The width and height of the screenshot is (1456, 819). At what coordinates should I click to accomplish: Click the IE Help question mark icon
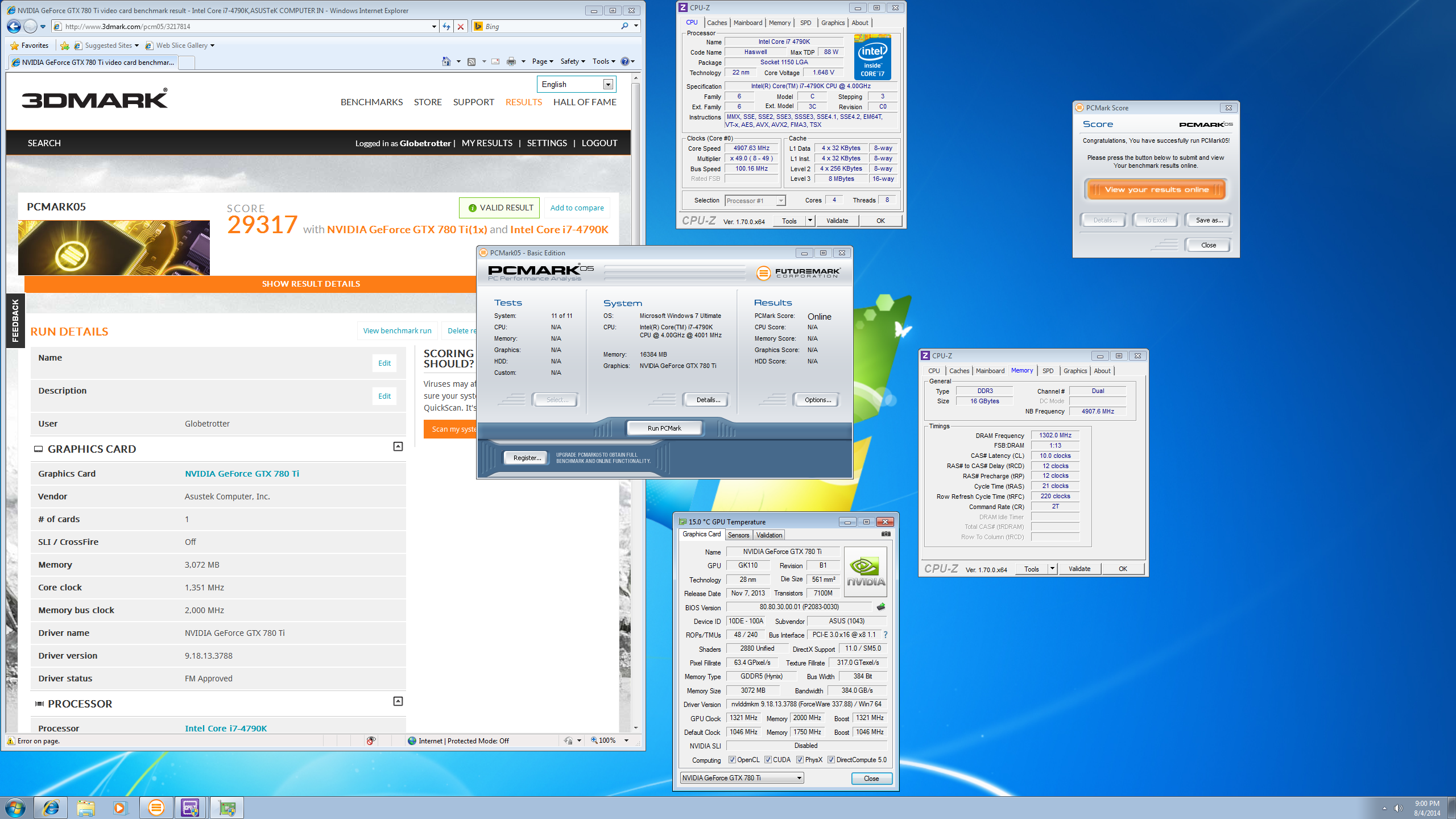tap(624, 61)
